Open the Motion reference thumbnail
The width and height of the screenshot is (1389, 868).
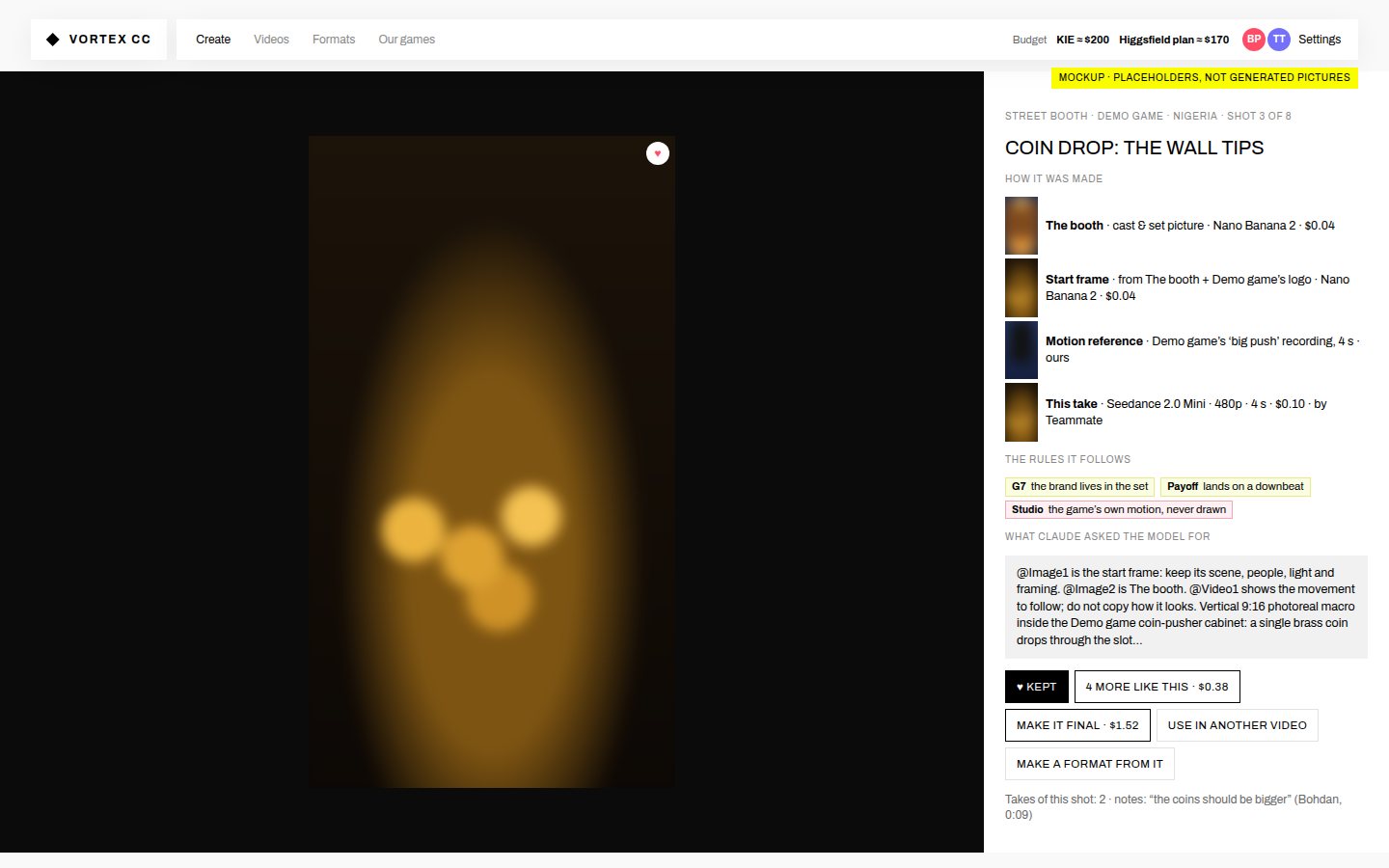pos(1021,349)
